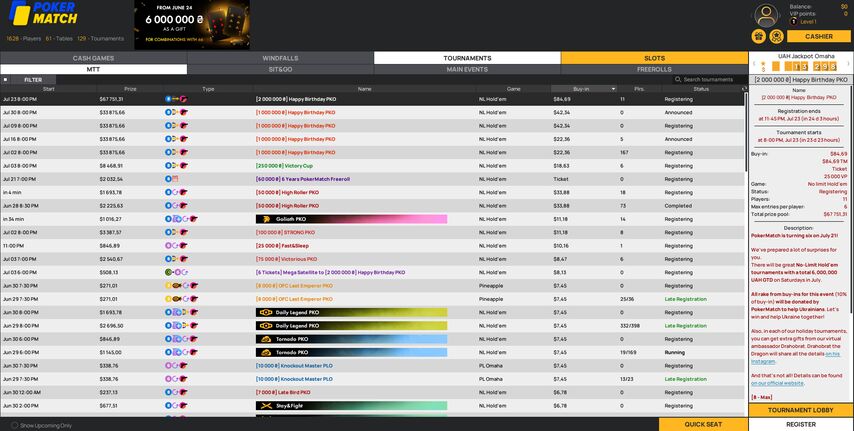854x431 pixels.
Task: Click the achievements medal icon
Action: pyautogui.click(x=776, y=37)
